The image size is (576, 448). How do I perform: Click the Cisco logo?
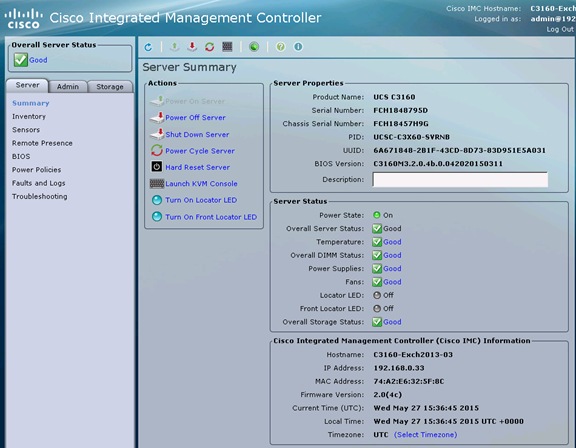click(24, 19)
